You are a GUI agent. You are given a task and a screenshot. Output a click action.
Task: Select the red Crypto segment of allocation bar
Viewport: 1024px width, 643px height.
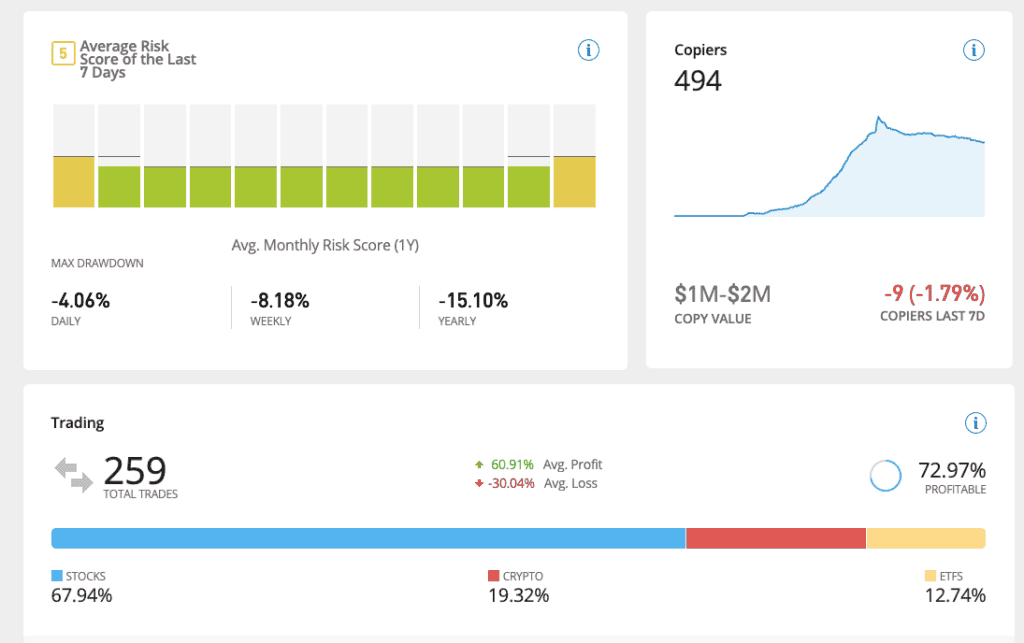click(775, 538)
